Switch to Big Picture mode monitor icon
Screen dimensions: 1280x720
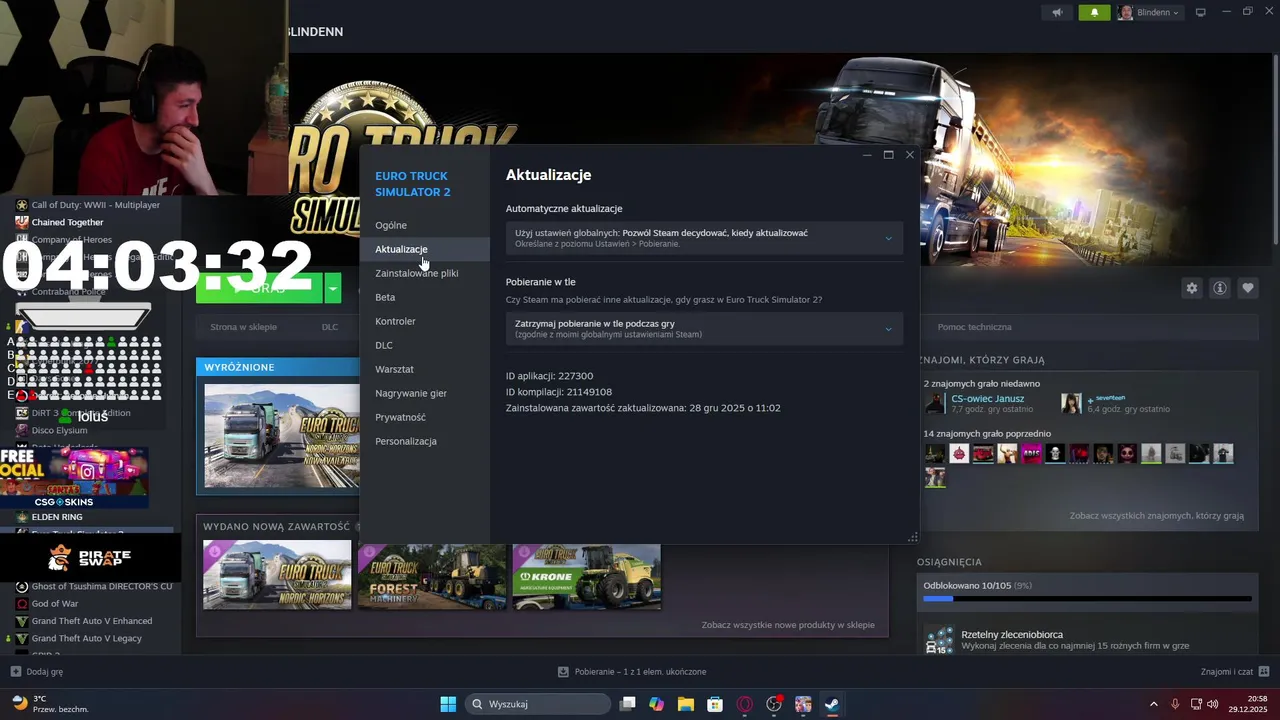click(1201, 12)
